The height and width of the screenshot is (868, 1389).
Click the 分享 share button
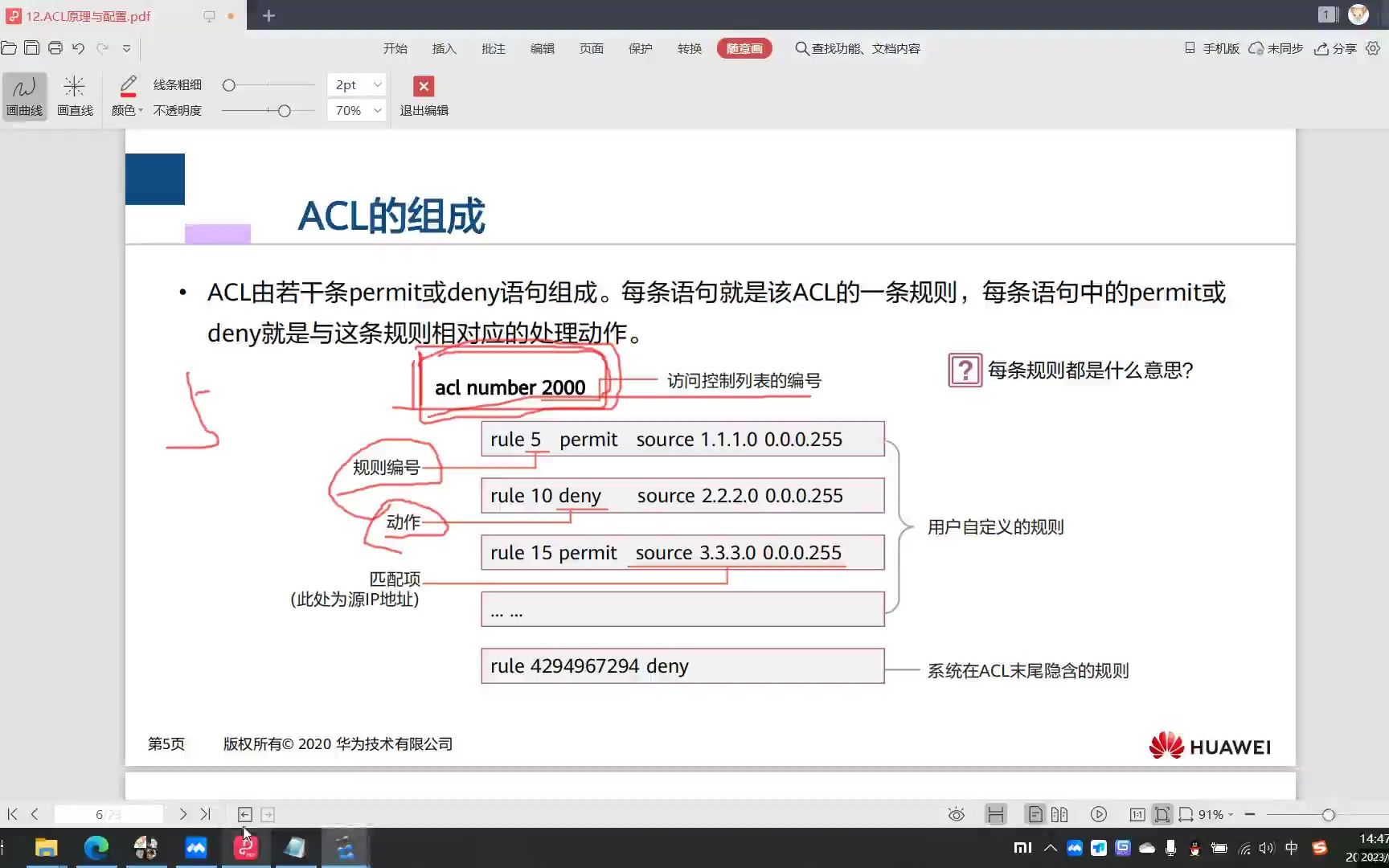point(1334,48)
